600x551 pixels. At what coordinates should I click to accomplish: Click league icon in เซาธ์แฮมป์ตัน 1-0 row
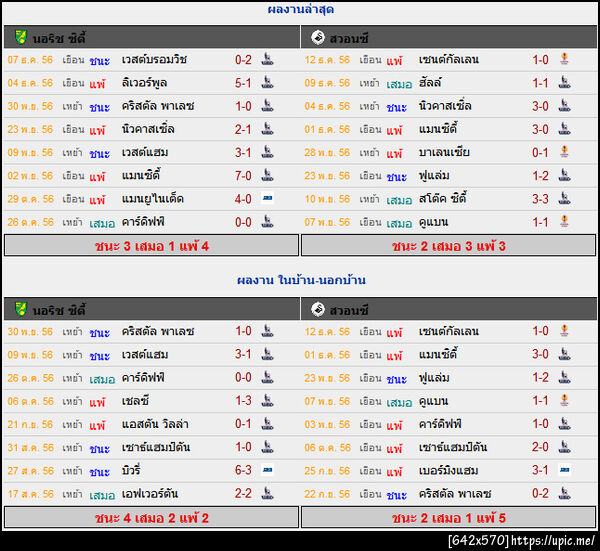point(267,447)
